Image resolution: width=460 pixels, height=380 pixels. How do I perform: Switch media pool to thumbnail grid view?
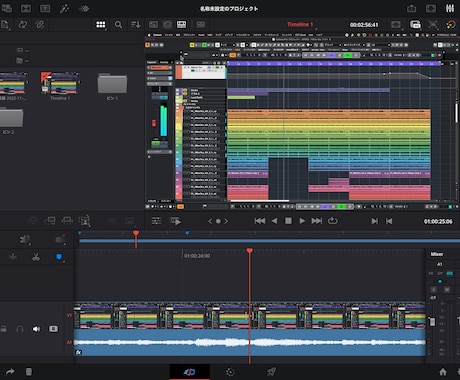[x=101, y=25]
